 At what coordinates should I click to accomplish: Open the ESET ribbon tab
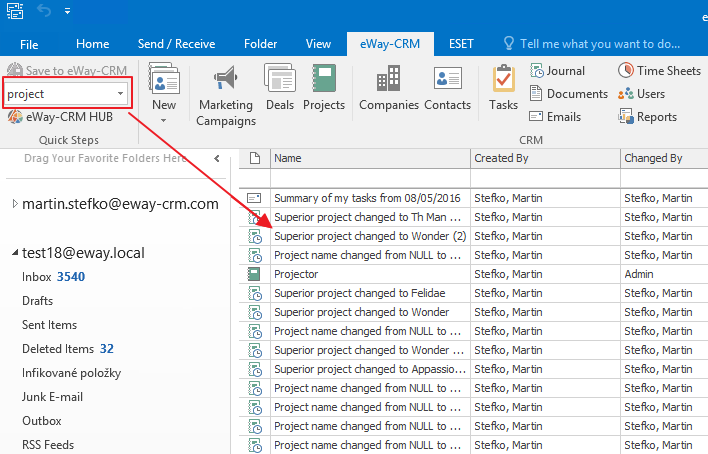[x=461, y=44]
